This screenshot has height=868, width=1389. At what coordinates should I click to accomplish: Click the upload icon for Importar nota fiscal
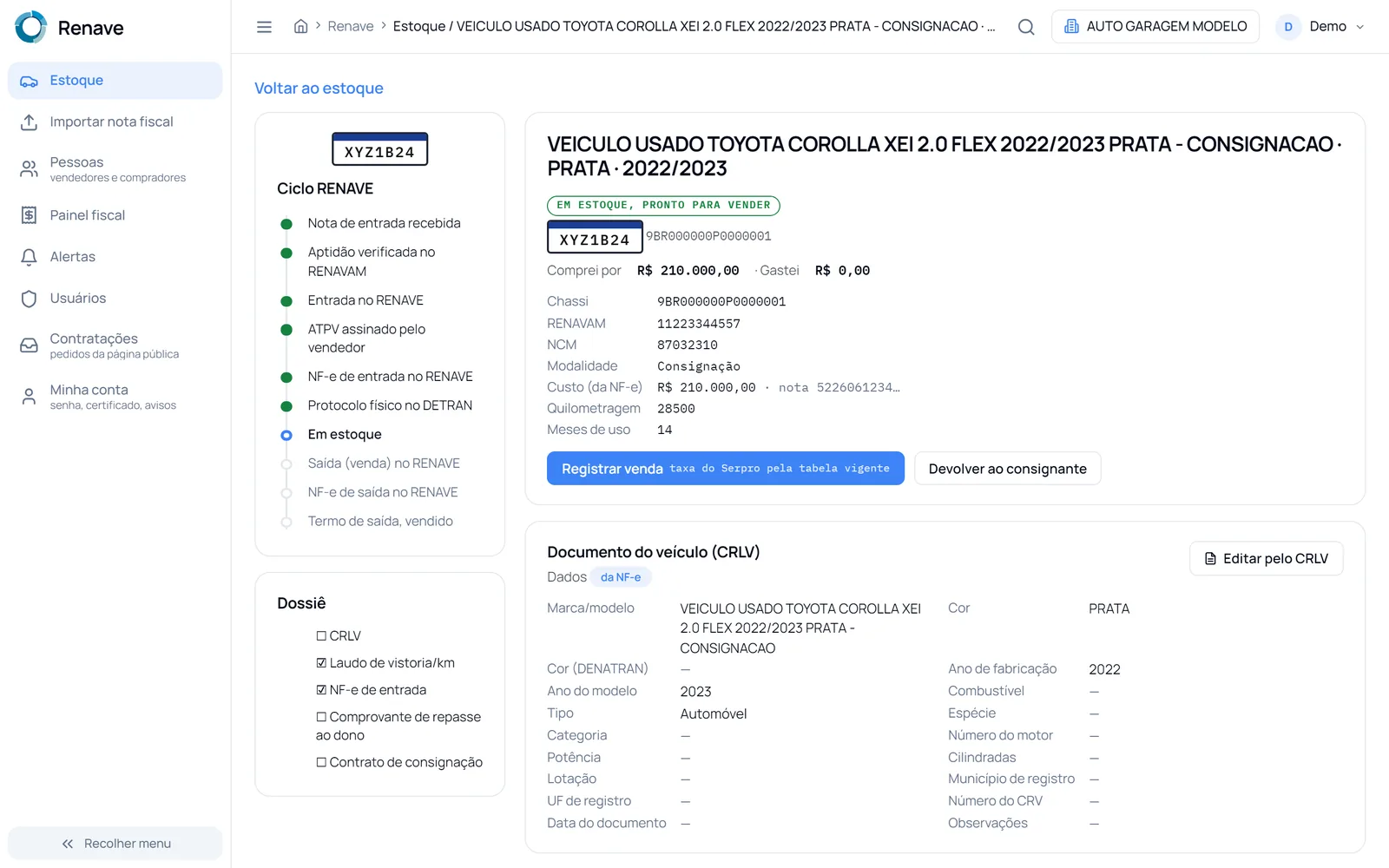pyautogui.click(x=29, y=122)
